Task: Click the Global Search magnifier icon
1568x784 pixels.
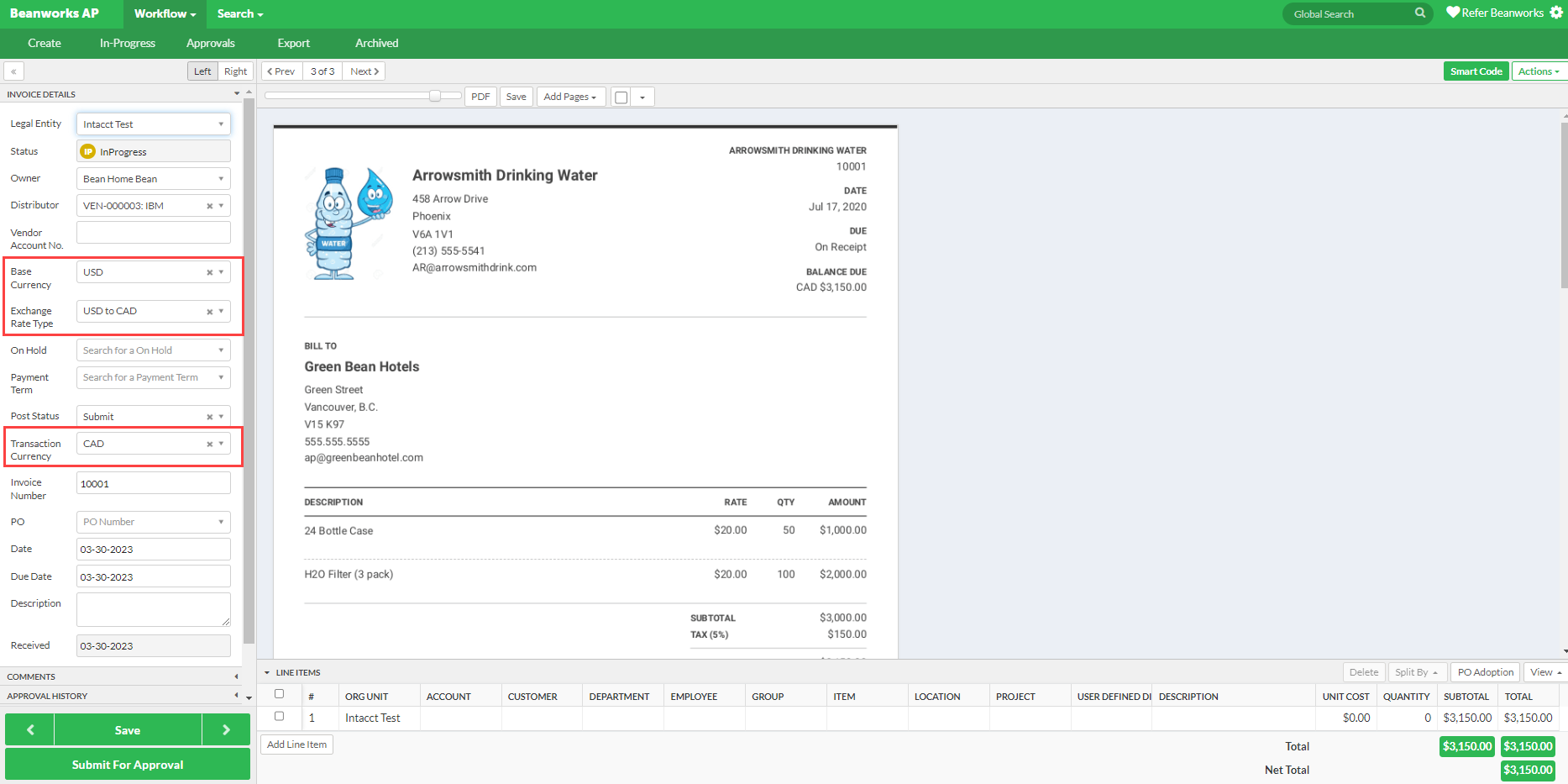Action: tap(1420, 13)
